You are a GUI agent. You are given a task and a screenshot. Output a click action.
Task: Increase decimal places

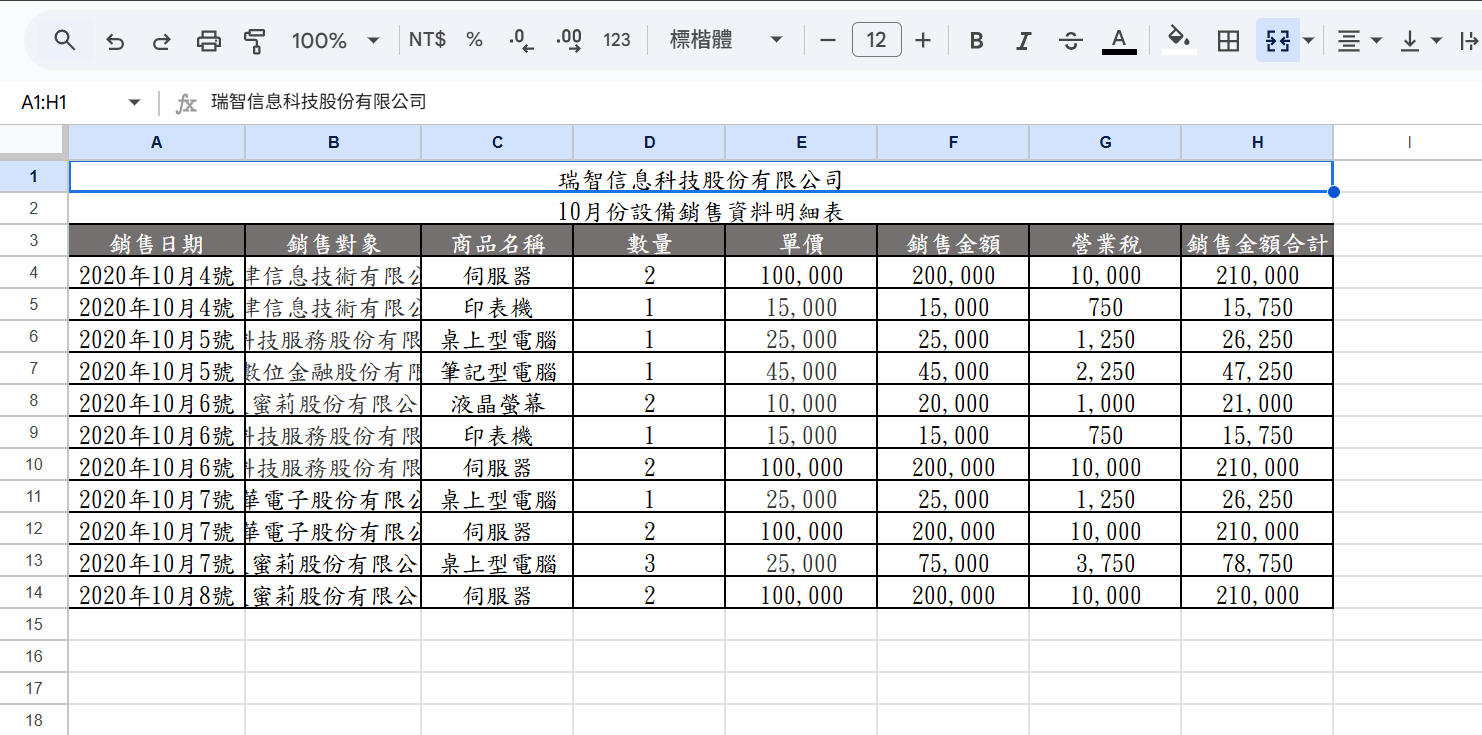pyautogui.click(x=569, y=41)
